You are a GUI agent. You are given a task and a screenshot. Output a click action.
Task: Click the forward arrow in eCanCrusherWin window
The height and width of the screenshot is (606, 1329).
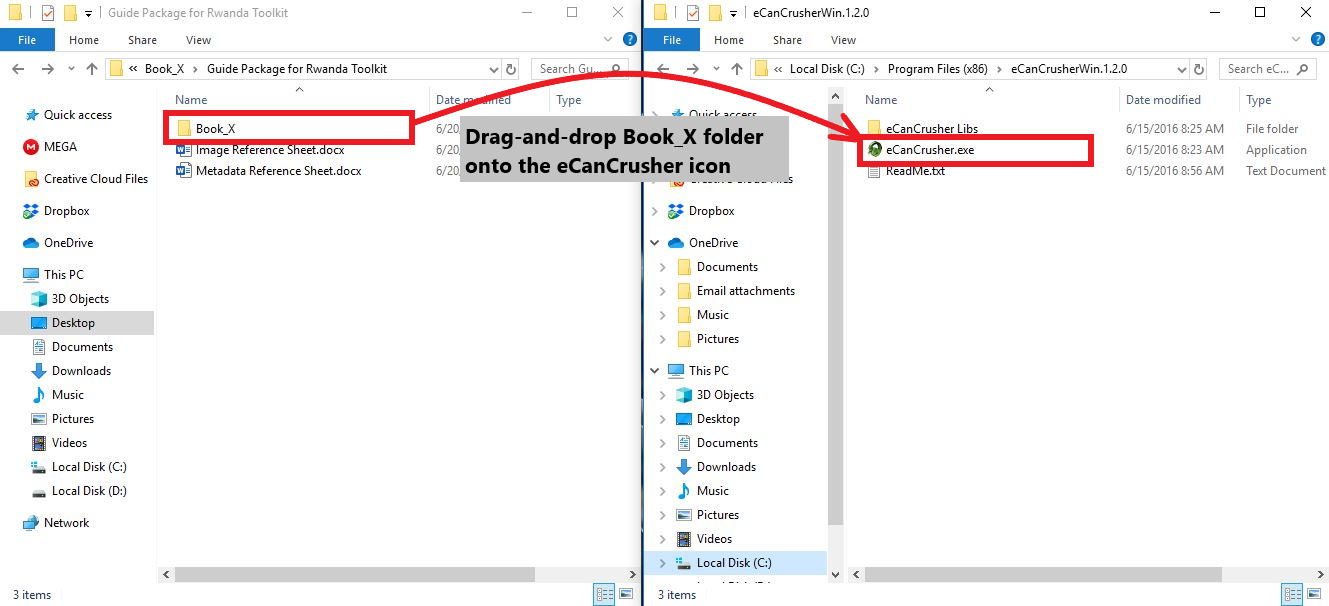[691, 69]
